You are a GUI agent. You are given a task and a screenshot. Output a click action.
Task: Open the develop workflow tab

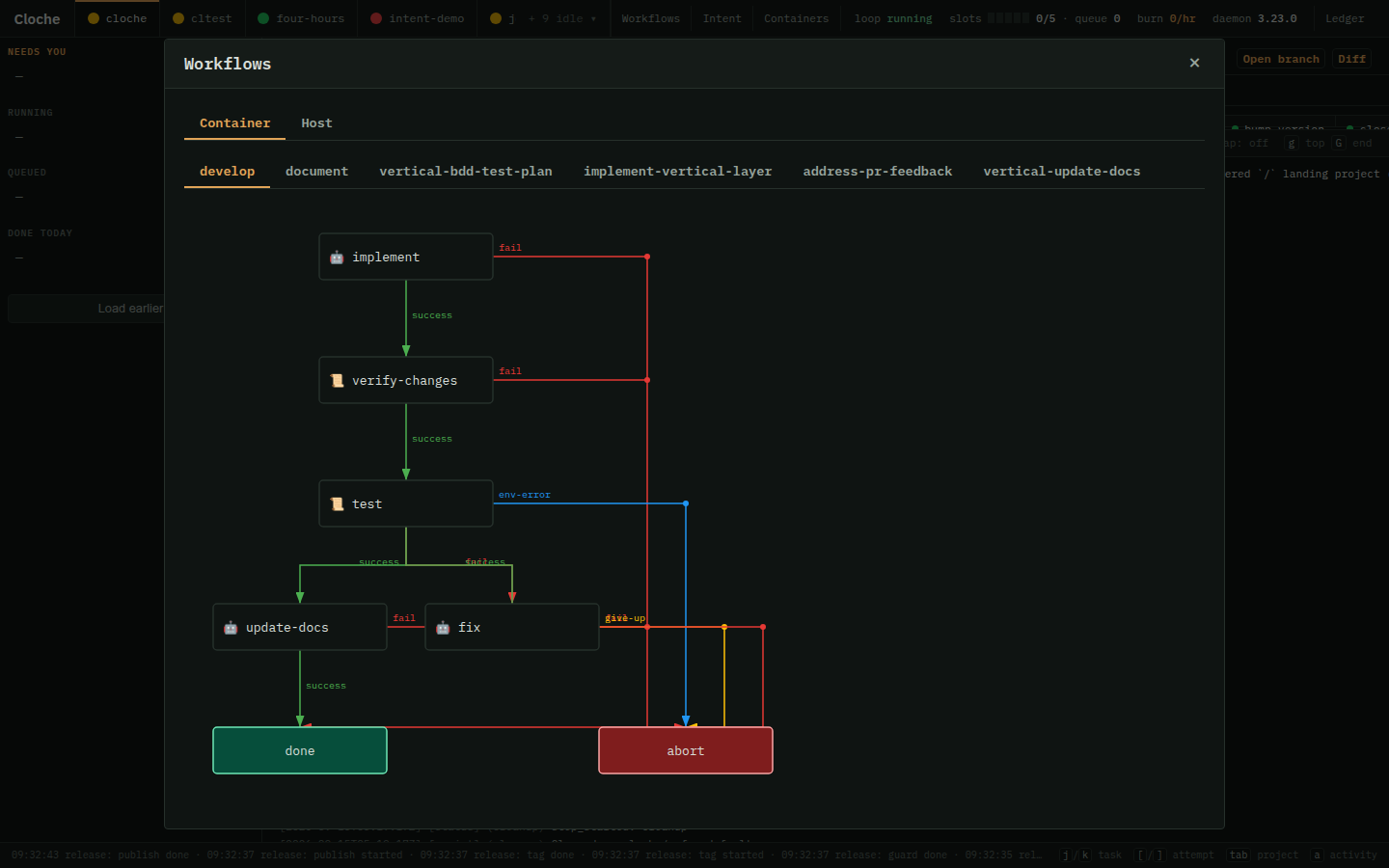click(227, 172)
